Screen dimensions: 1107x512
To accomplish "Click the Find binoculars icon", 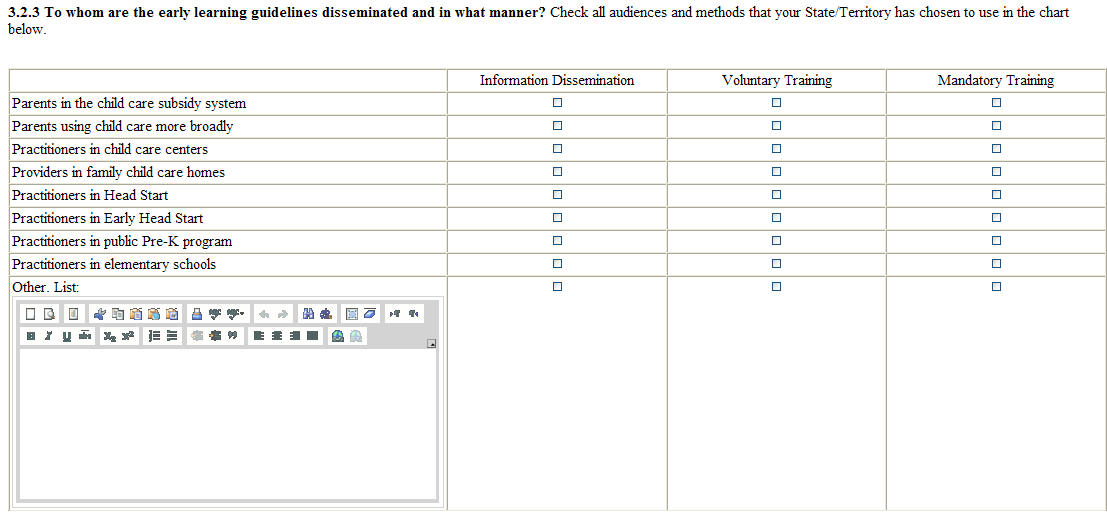I will [x=309, y=314].
